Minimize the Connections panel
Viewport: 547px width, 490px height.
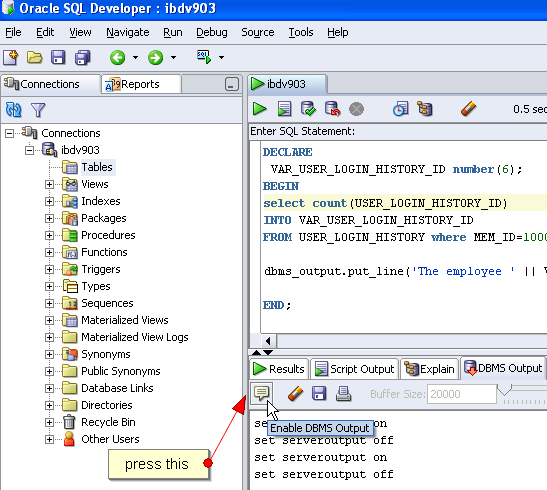pyautogui.click(x=231, y=84)
